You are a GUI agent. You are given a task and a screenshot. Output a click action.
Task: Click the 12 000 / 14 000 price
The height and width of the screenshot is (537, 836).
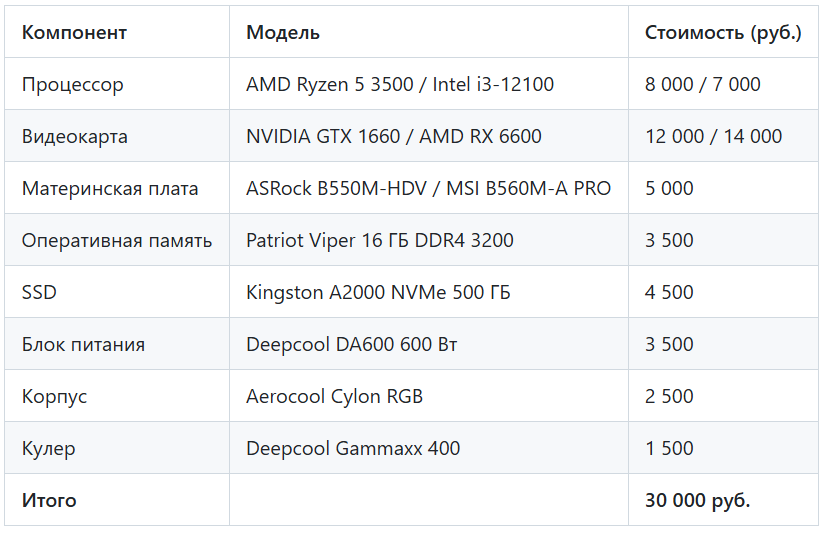point(713,137)
